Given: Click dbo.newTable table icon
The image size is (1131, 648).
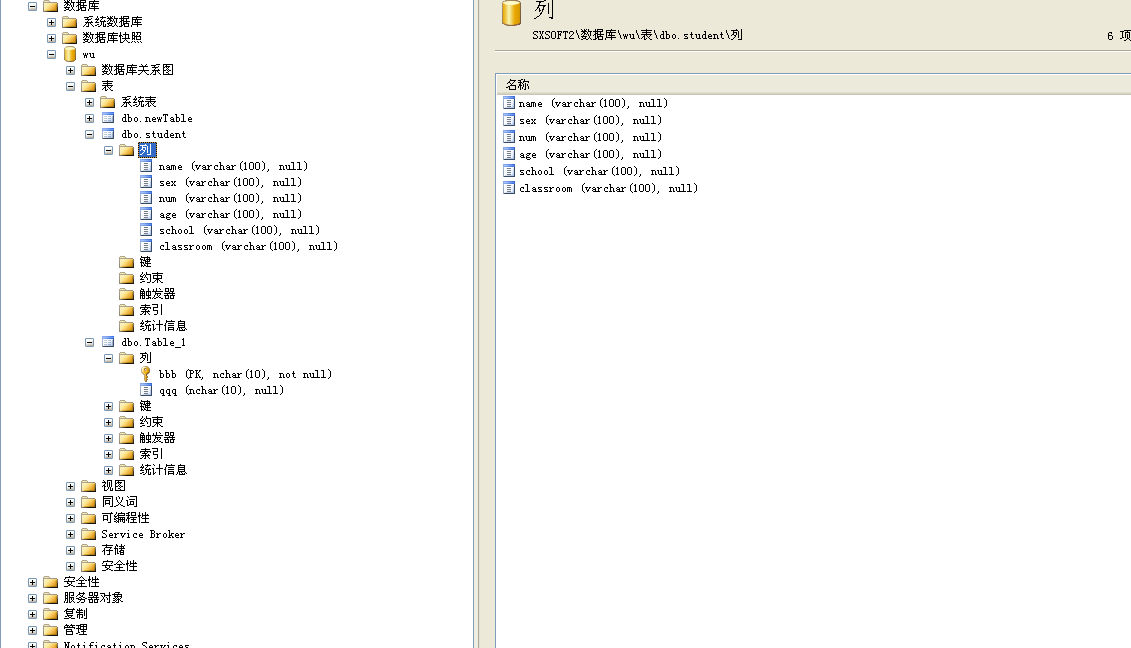Looking at the screenshot, I should coord(108,118).
